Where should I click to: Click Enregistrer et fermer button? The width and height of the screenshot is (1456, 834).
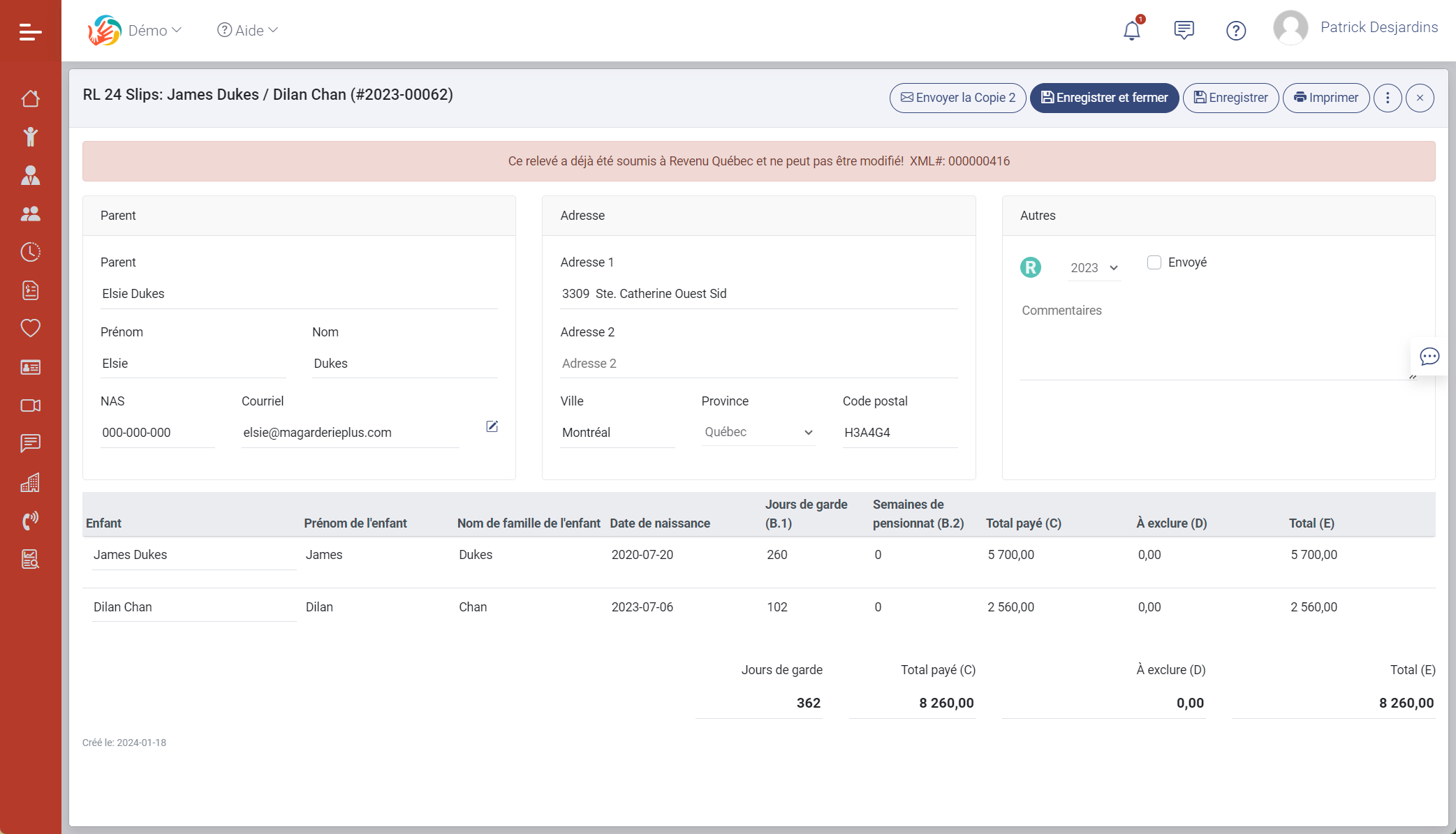pyautogui.click(x=1104, y=98)
